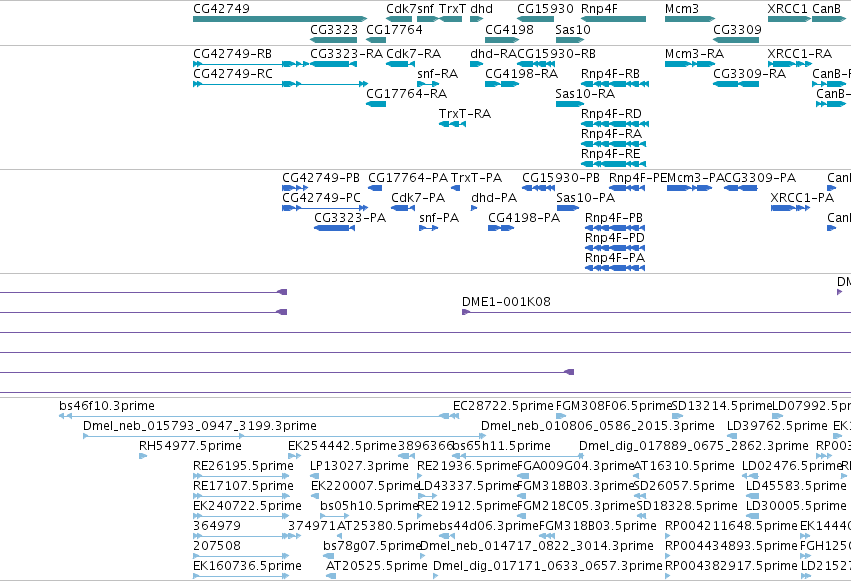This screenshot has height=581, width=851.
Task: Select the CG3323 gene label
Action: [x=334, y=29]
